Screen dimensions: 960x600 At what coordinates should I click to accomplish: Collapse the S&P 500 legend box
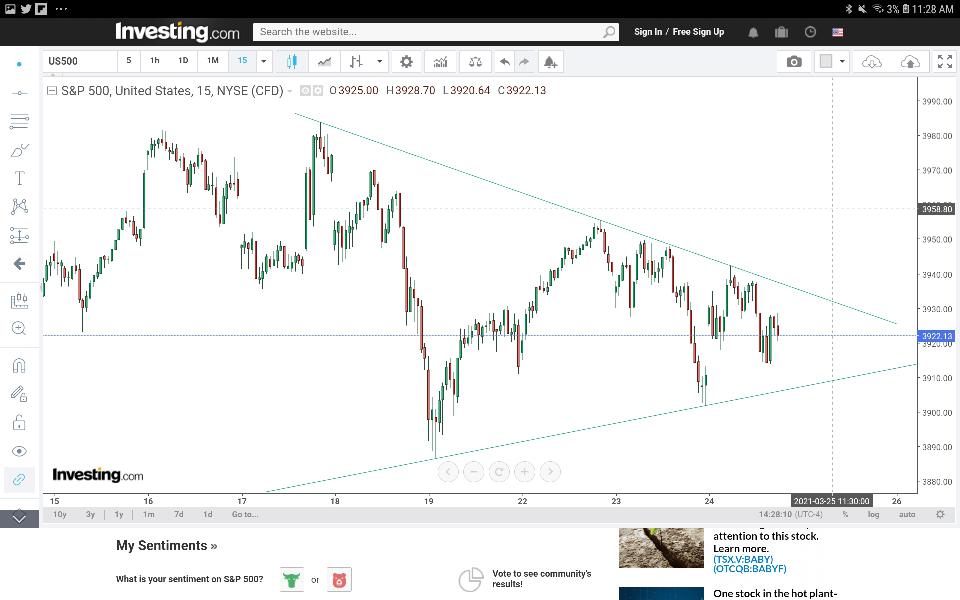52,91
